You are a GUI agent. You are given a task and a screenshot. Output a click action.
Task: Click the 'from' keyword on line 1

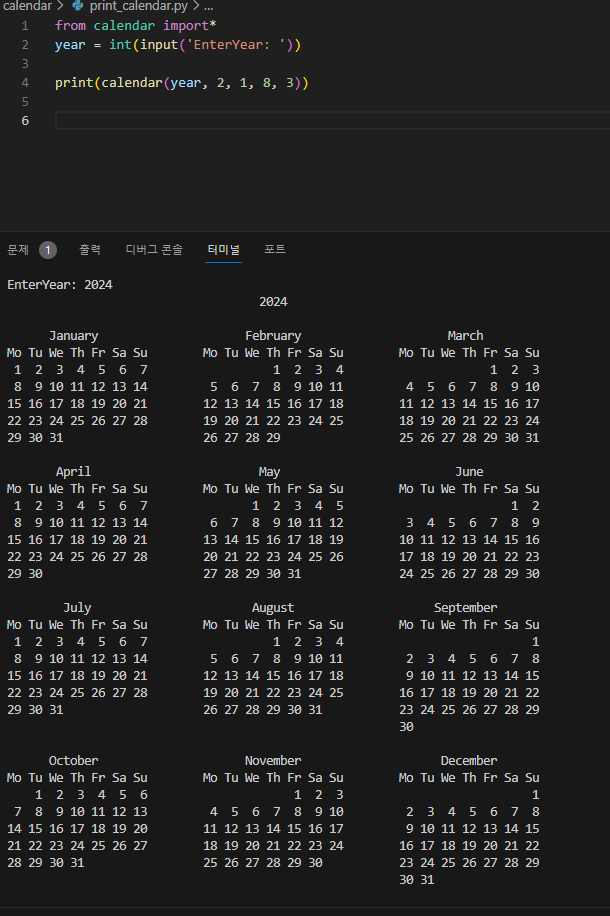(x=70, y=26)
